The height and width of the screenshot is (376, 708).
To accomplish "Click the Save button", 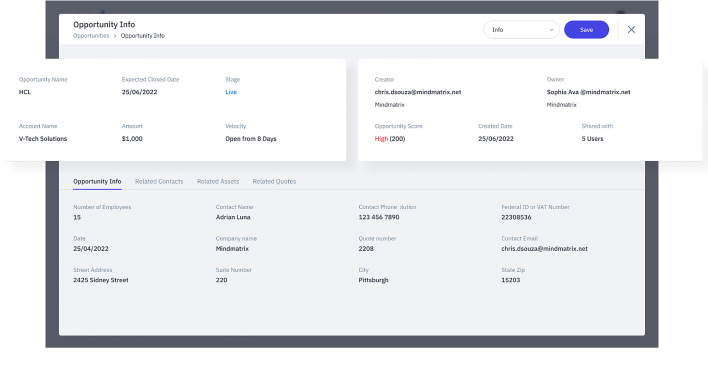I will (x=586, y=30).
